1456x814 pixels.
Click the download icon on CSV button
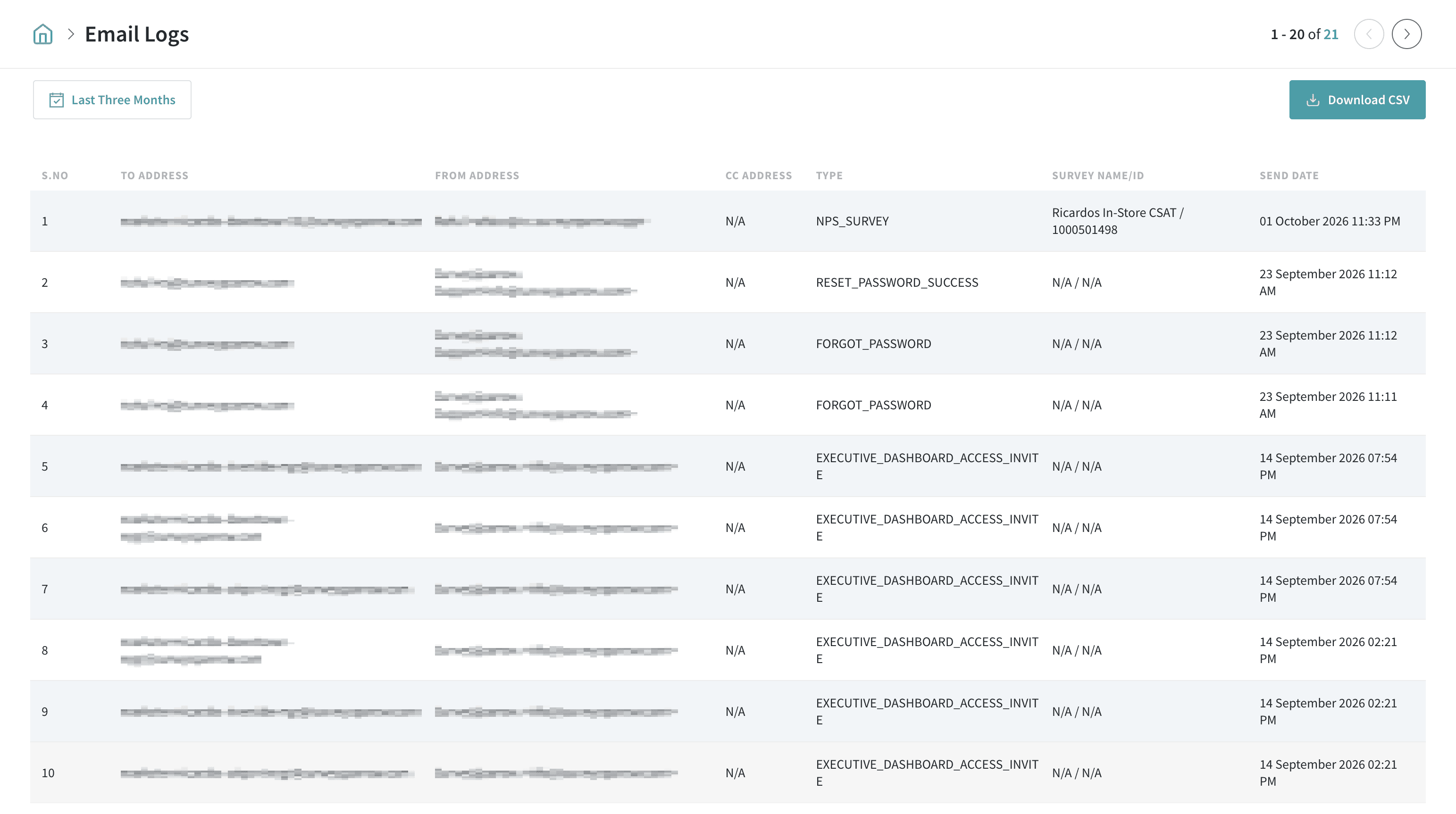point(1313,100)
